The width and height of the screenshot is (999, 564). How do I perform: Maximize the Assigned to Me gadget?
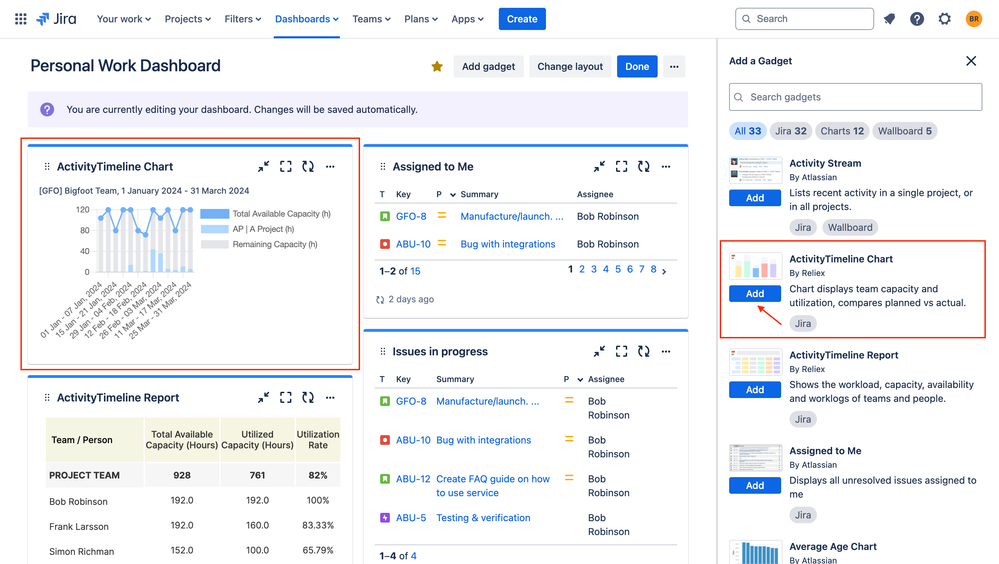621,166
